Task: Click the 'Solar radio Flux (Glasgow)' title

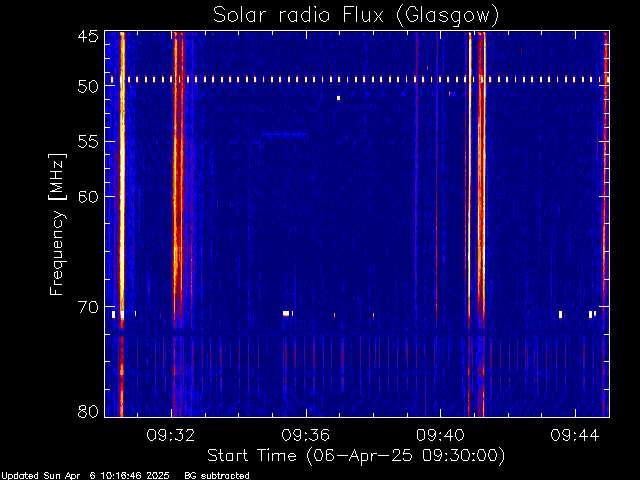Action: (356, 16)
